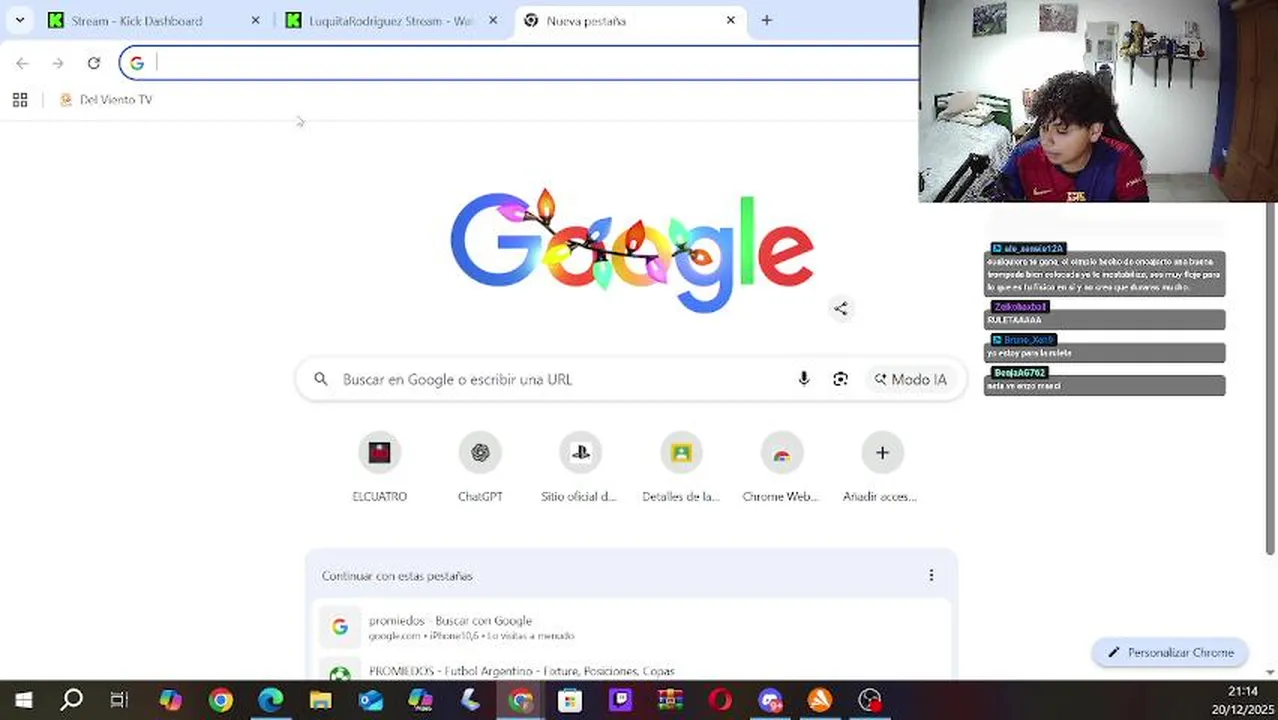Image resolution: width=1278 pixels, height=720 pixels.
Task: Open promiedos - Buscar con Google entry
Action: tap(631, 627)
